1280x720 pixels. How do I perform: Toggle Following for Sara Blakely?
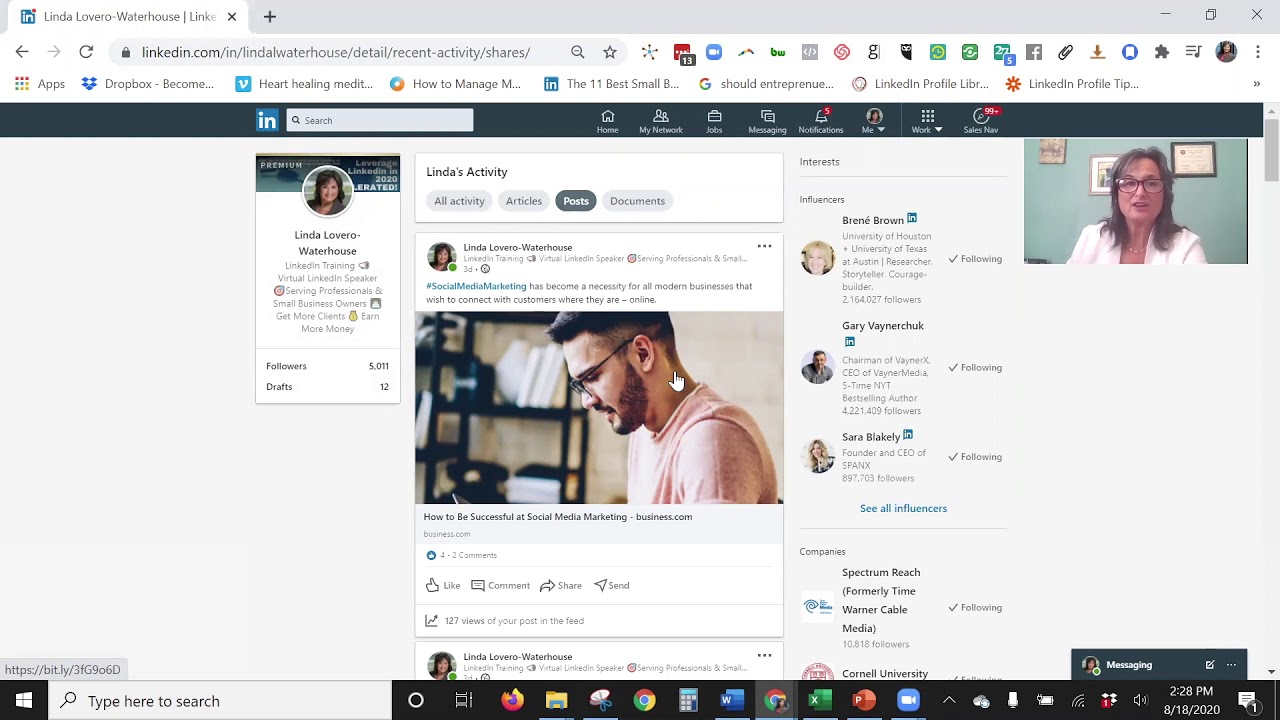975,457
